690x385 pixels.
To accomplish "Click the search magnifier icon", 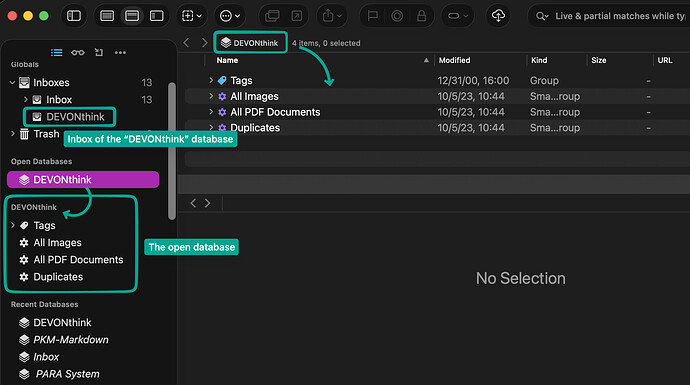I will [542, 16].
